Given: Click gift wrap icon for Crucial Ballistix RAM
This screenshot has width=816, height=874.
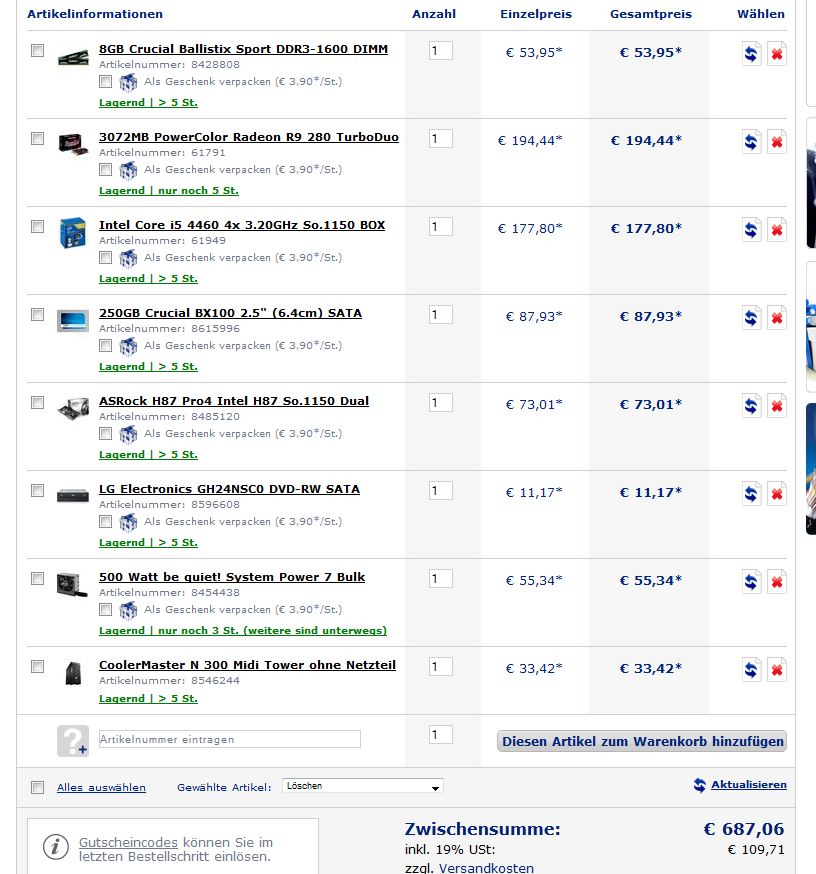Looking at the screenshot, I should point(128,82).
